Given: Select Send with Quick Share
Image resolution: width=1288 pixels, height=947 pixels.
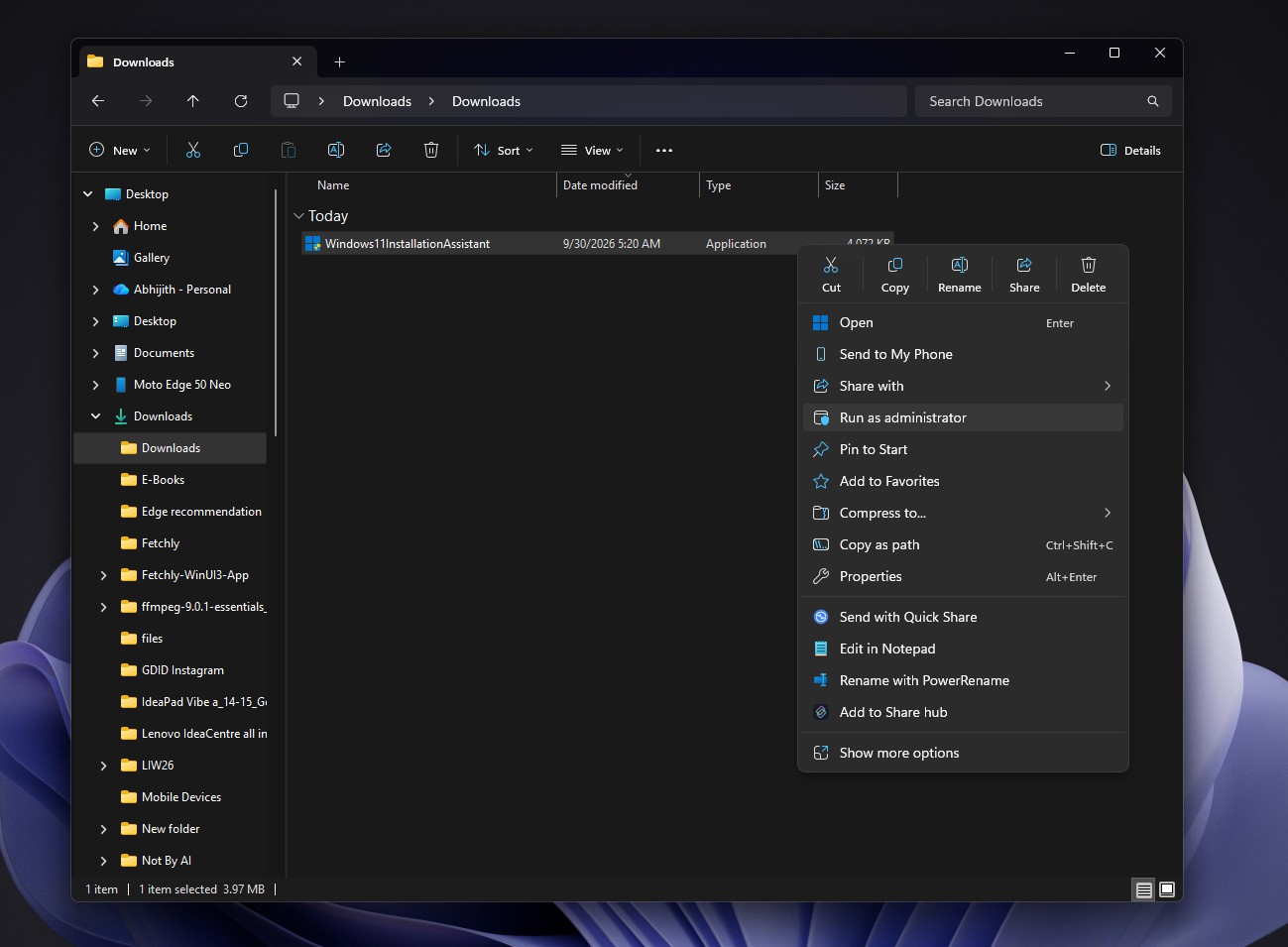Looking at the screenshot, I should click(963, 617).
